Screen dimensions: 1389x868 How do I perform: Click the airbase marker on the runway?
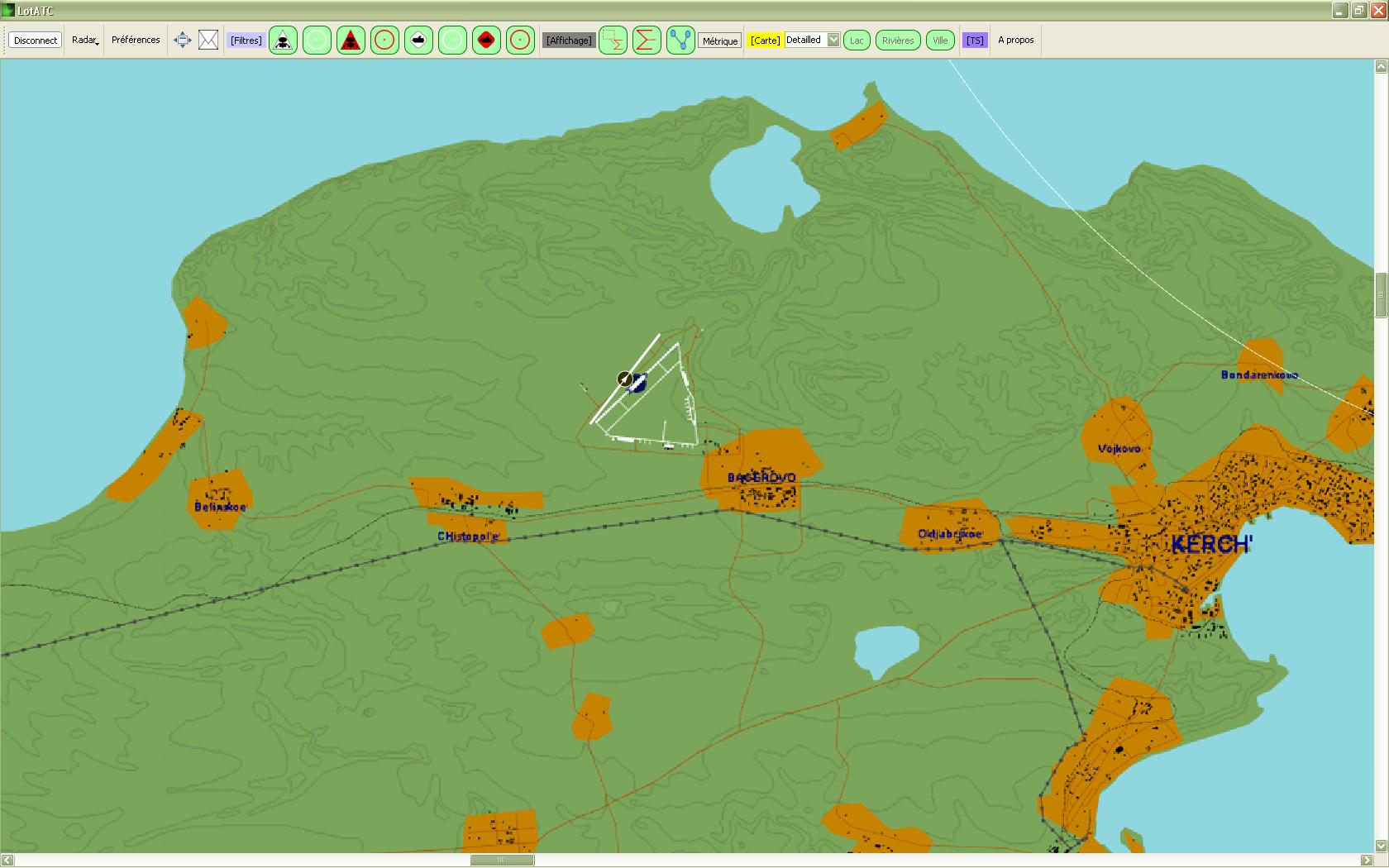point(626,379)
